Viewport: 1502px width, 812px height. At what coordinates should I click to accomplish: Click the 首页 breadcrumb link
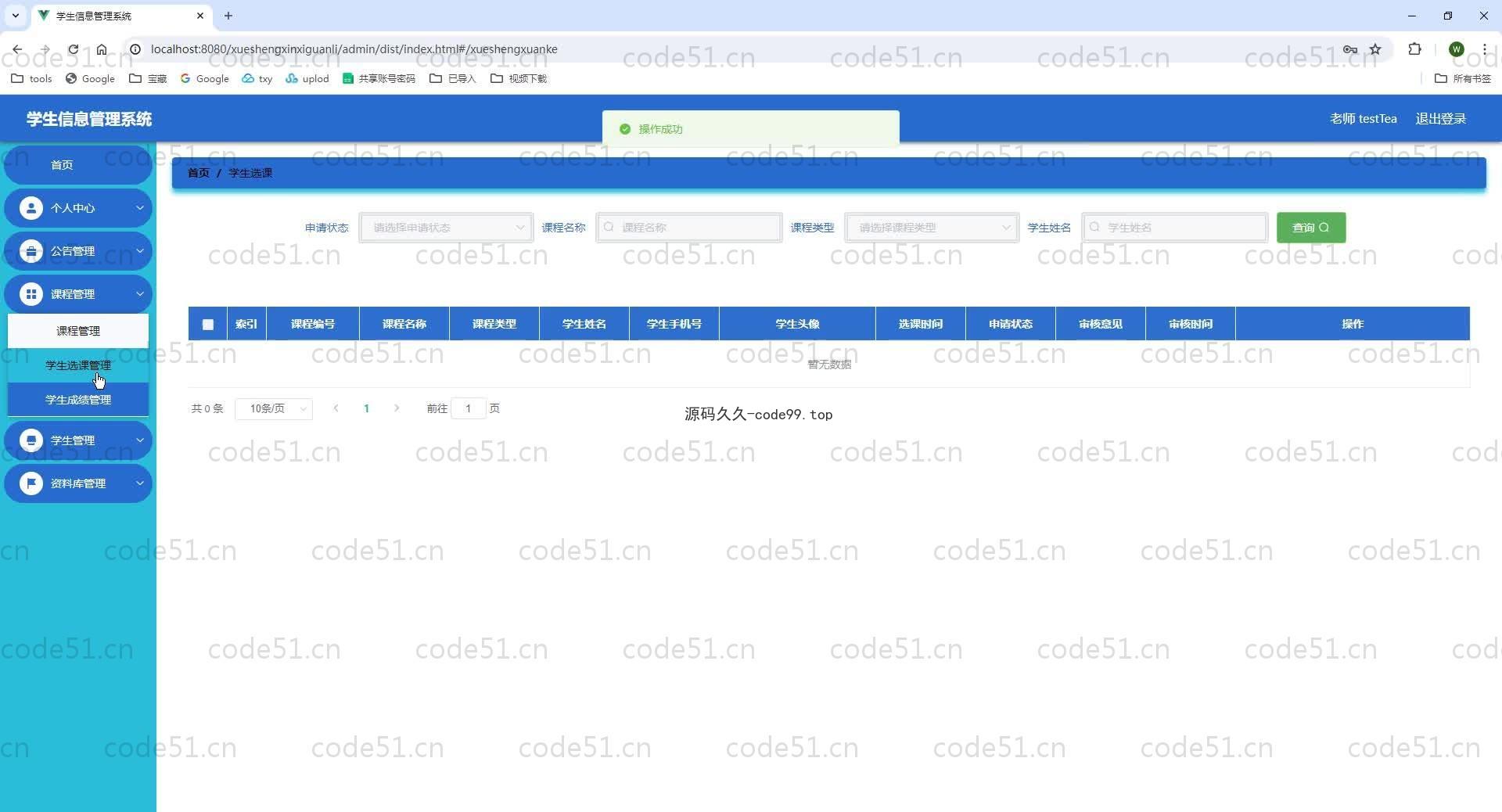click(x=199, y=173)
